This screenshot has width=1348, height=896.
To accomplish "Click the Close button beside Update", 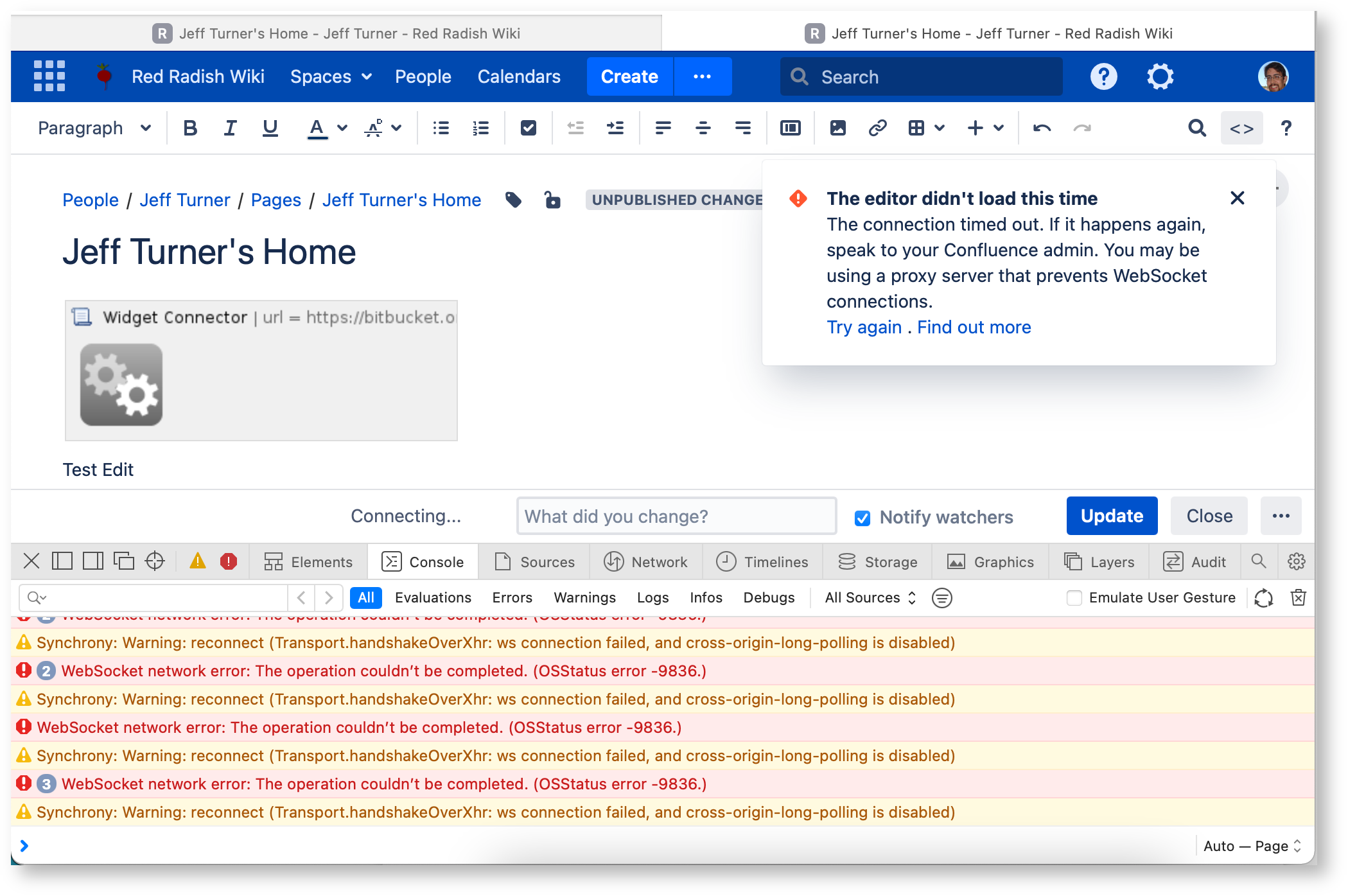I will [x=1209, y=516].
